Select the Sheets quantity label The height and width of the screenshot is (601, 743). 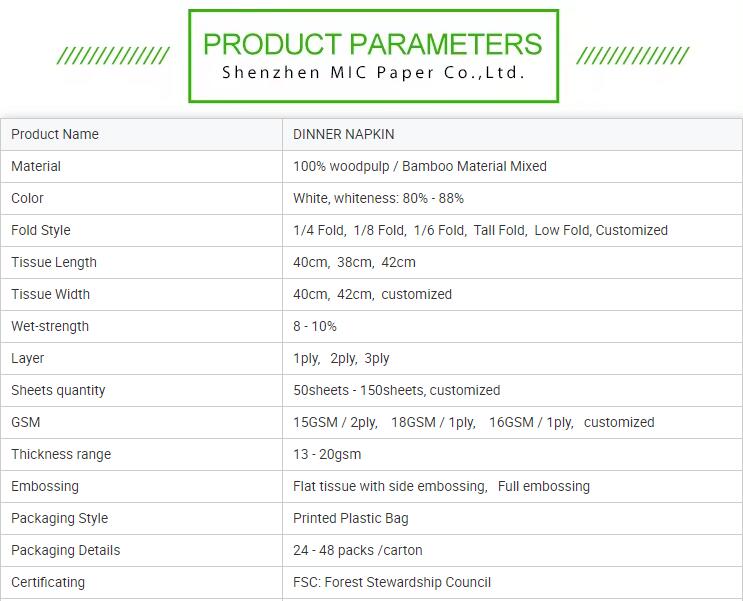point(58,390)
